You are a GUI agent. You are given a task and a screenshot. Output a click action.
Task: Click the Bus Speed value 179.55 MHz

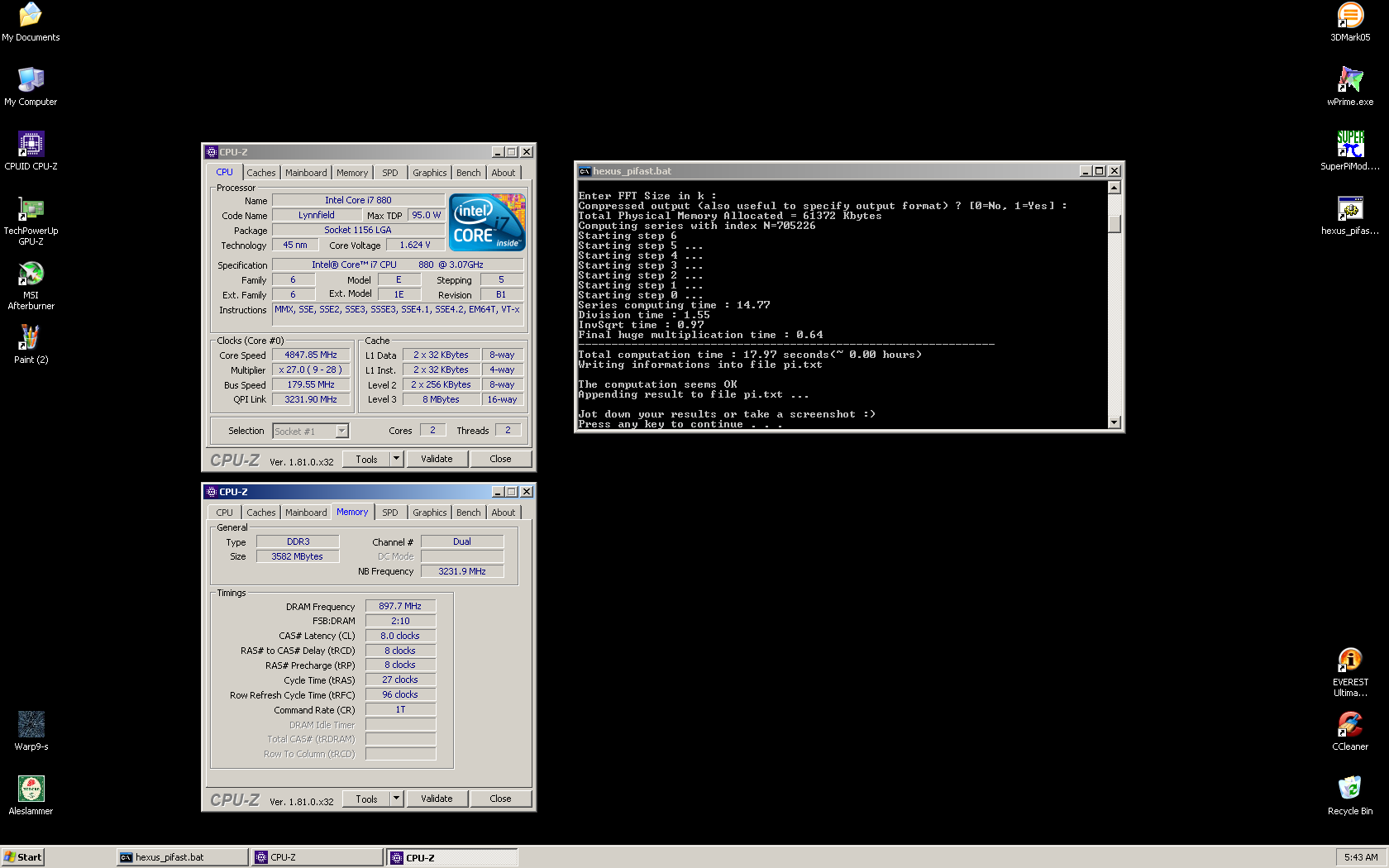[x=311, y=384]
